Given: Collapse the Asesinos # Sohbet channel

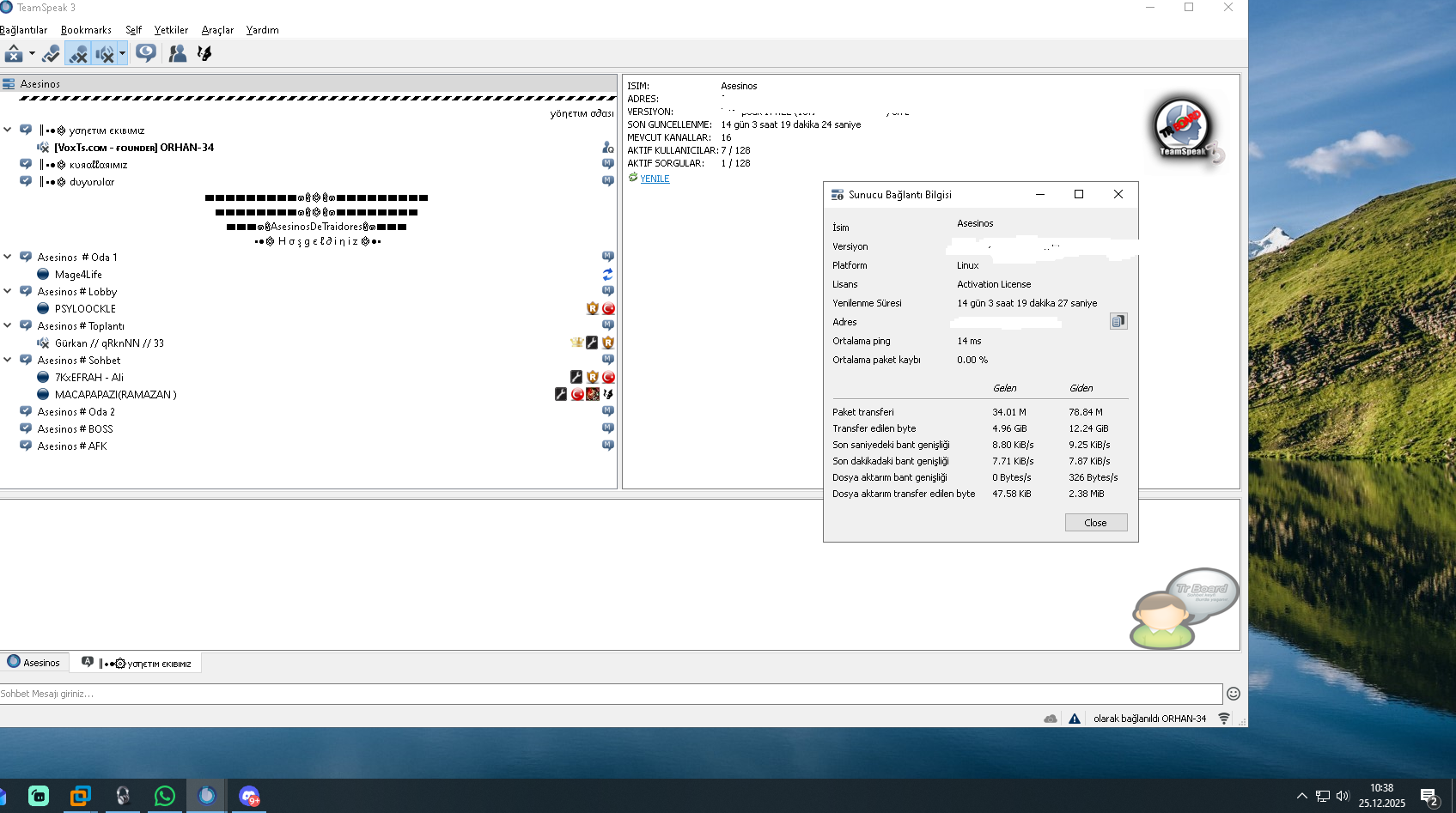Looking at the screenshot, I should 8,360.
